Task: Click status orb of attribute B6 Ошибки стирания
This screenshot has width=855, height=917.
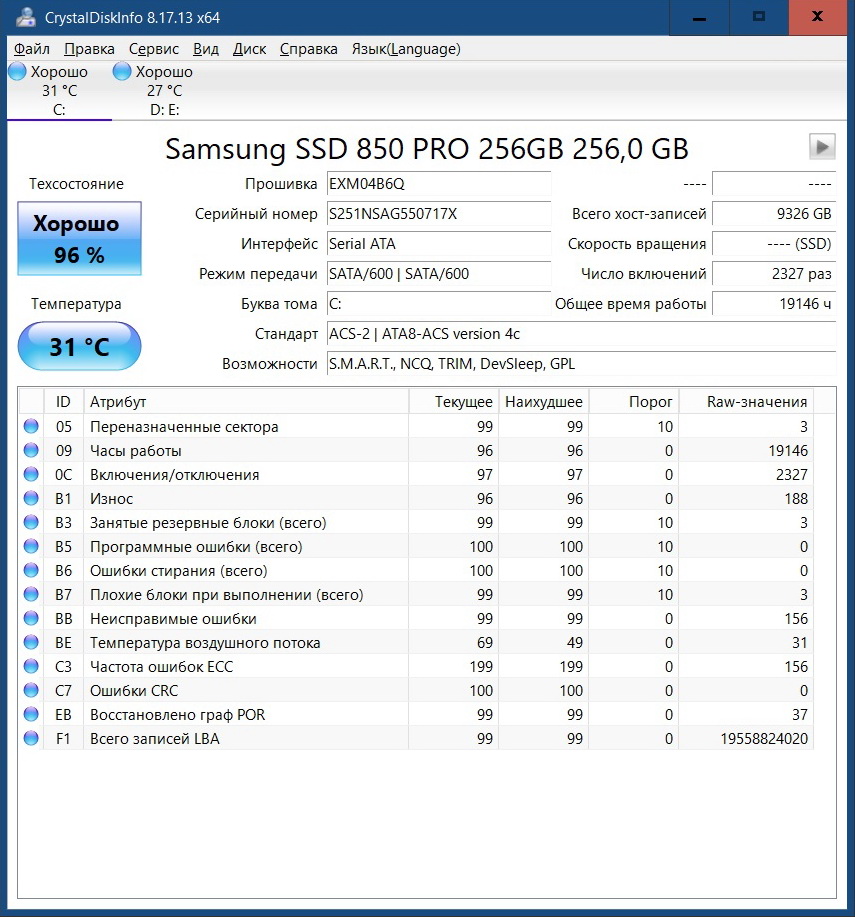Action: [31, 570]
